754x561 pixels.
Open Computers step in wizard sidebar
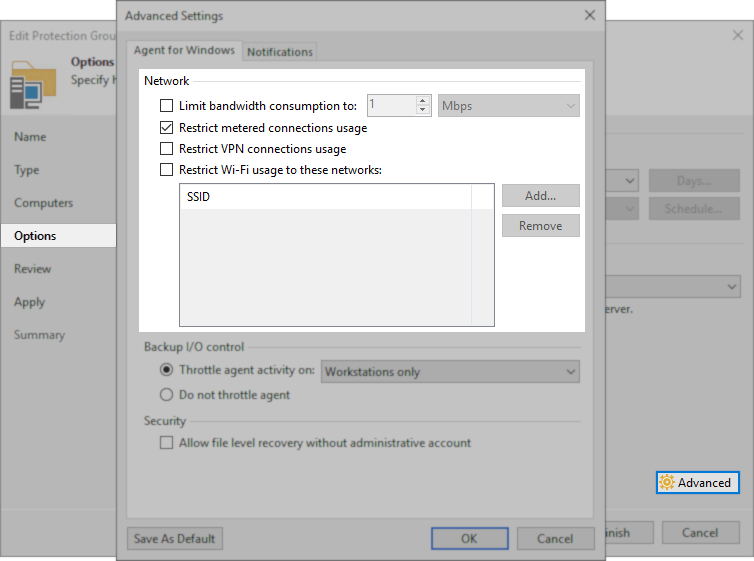tap(43, 203)
